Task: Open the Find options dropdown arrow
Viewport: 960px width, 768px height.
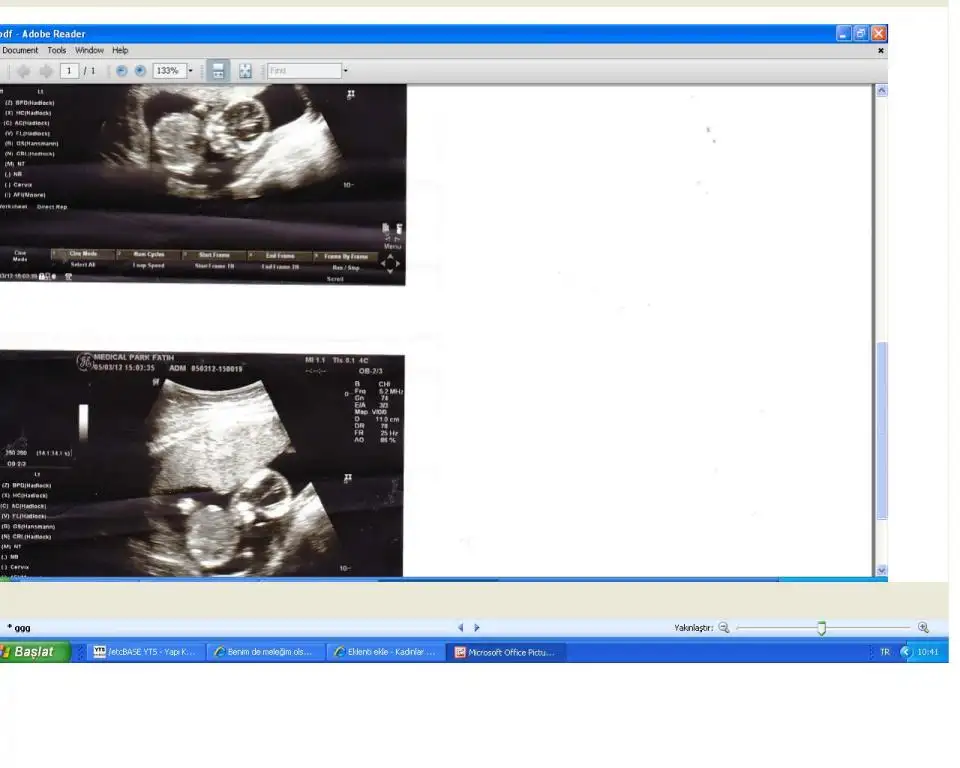Action: 345,71
